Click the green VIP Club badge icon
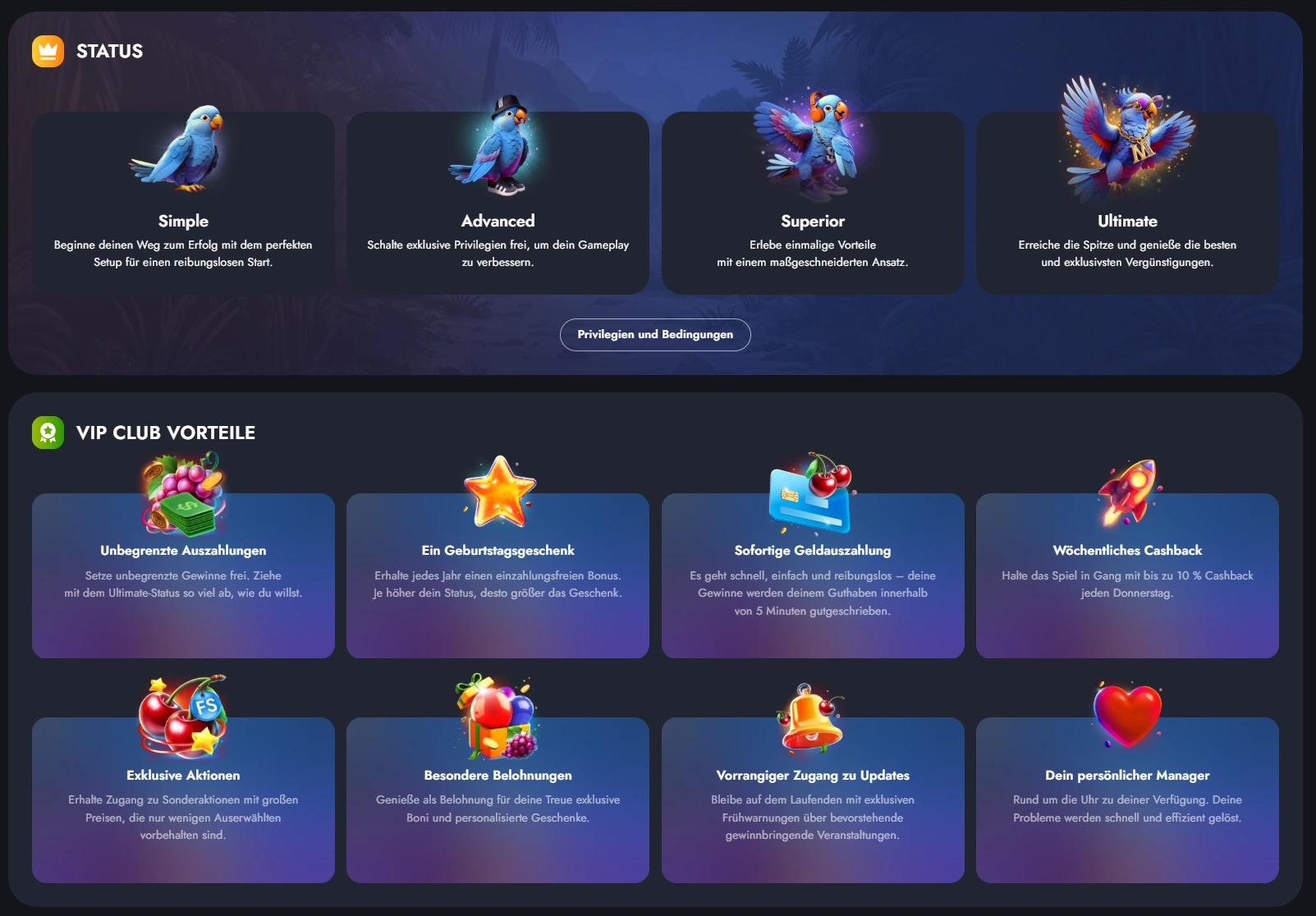1316x916 pixels. click(x=48, y=433)
